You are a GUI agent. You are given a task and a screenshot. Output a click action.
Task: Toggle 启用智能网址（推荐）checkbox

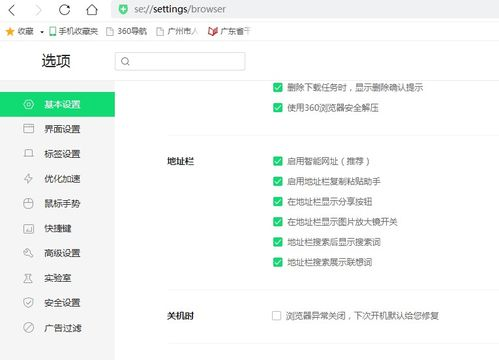(x=278, y=161)
